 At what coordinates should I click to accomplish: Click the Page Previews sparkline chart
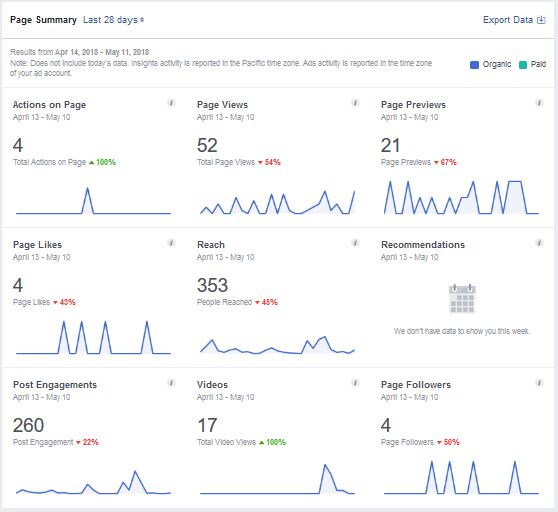[462, 197]
